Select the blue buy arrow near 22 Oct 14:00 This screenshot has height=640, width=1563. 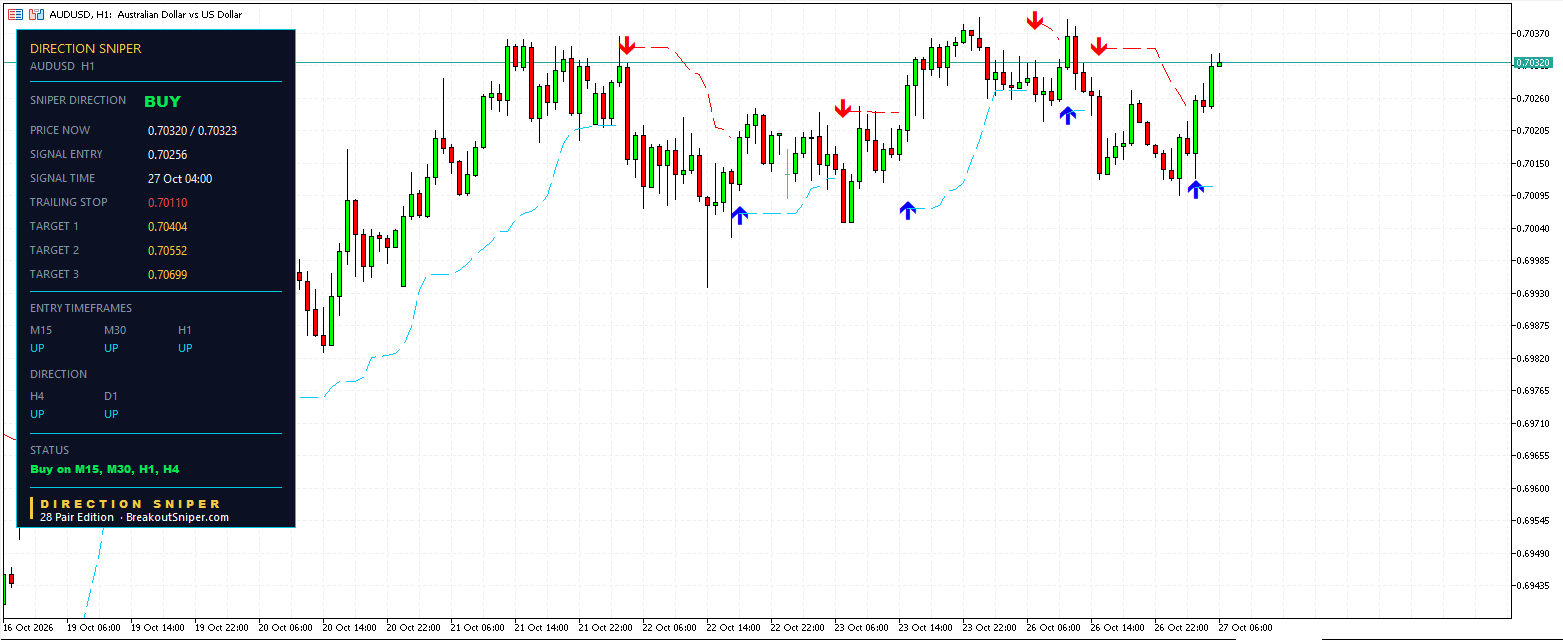[739, 214]
